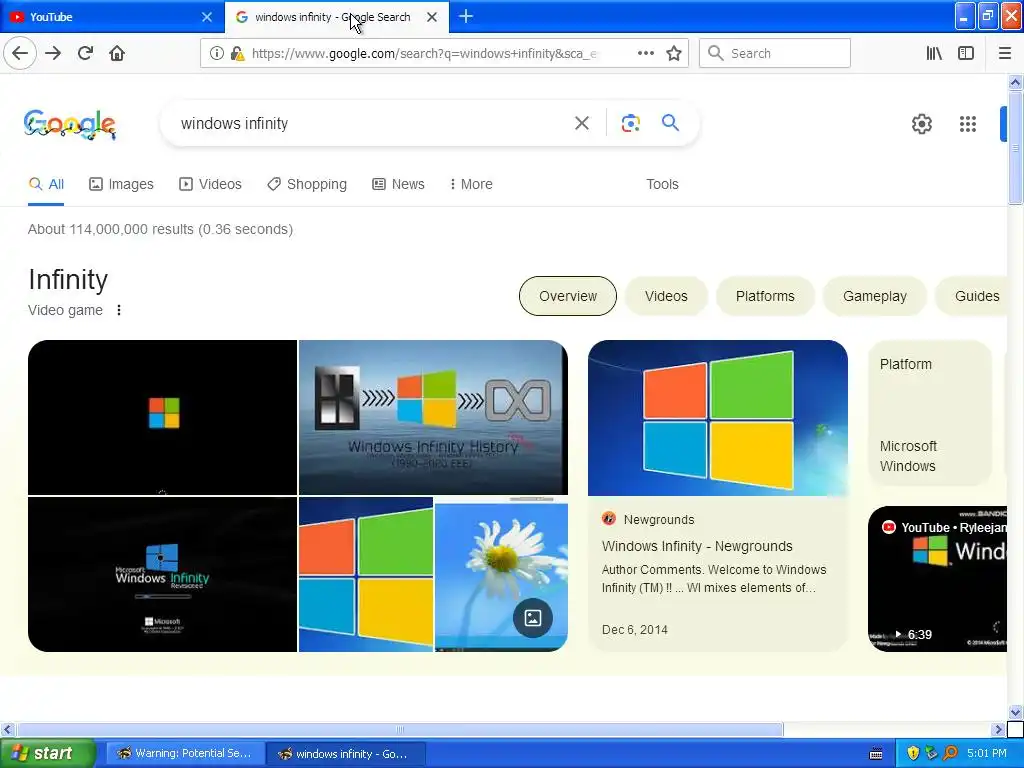Image resolution: width=1024 pixels, height=768 pixels.
Task: Click the vertical scrollbar down arrow
Action: point(1015,712)
